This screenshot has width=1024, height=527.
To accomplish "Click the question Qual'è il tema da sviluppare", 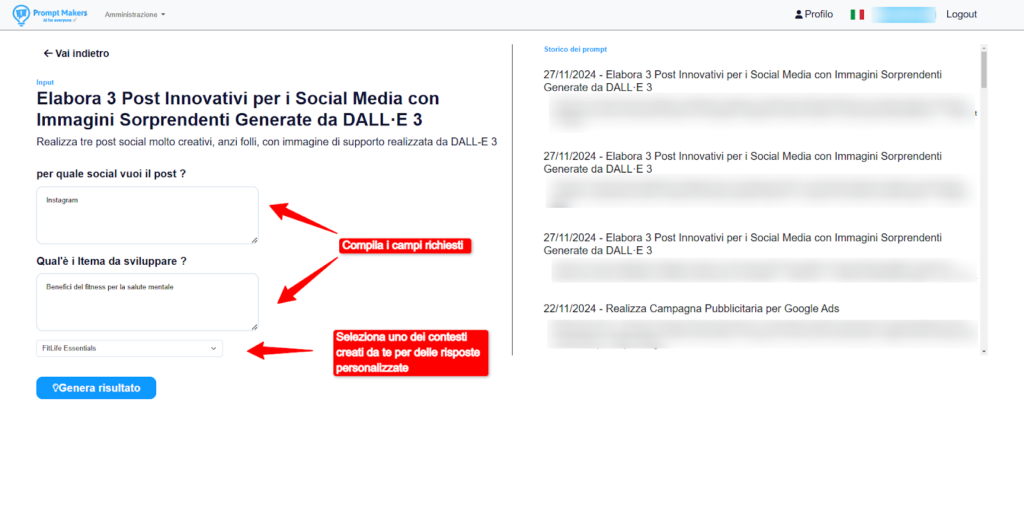I will (x=112, y=261).
